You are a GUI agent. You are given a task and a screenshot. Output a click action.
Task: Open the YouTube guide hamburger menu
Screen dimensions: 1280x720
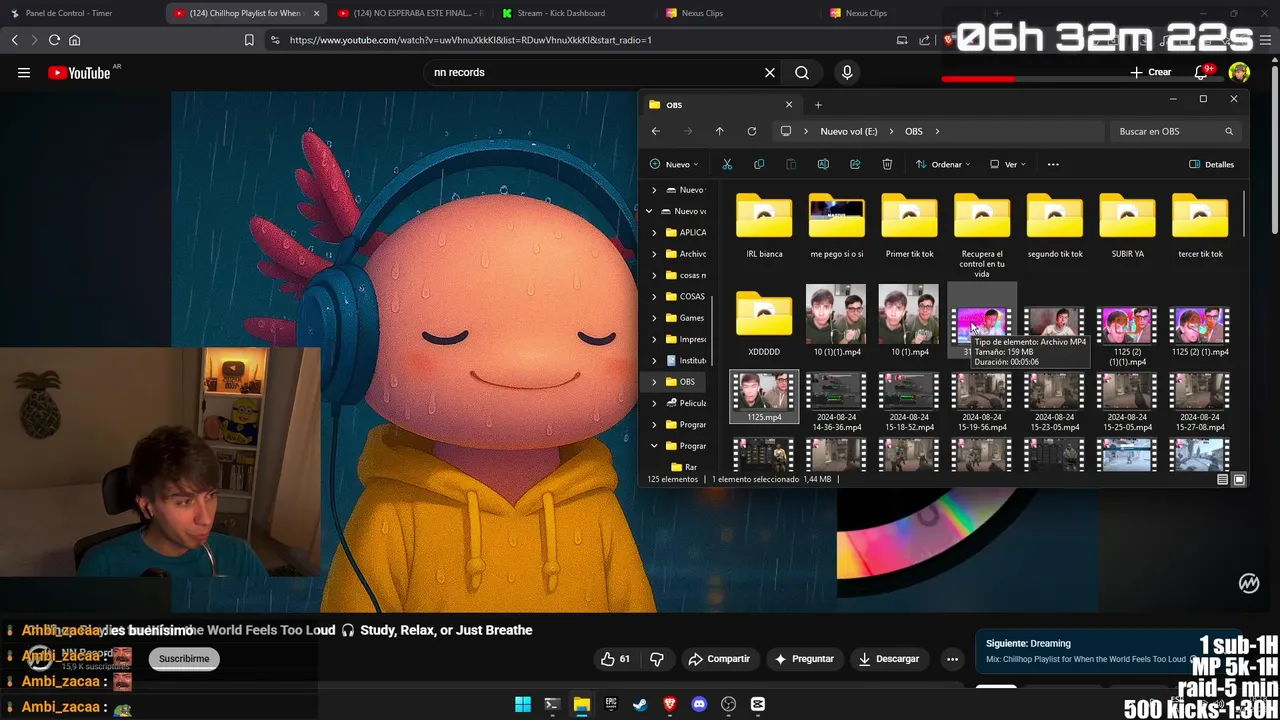pos(24,72)
